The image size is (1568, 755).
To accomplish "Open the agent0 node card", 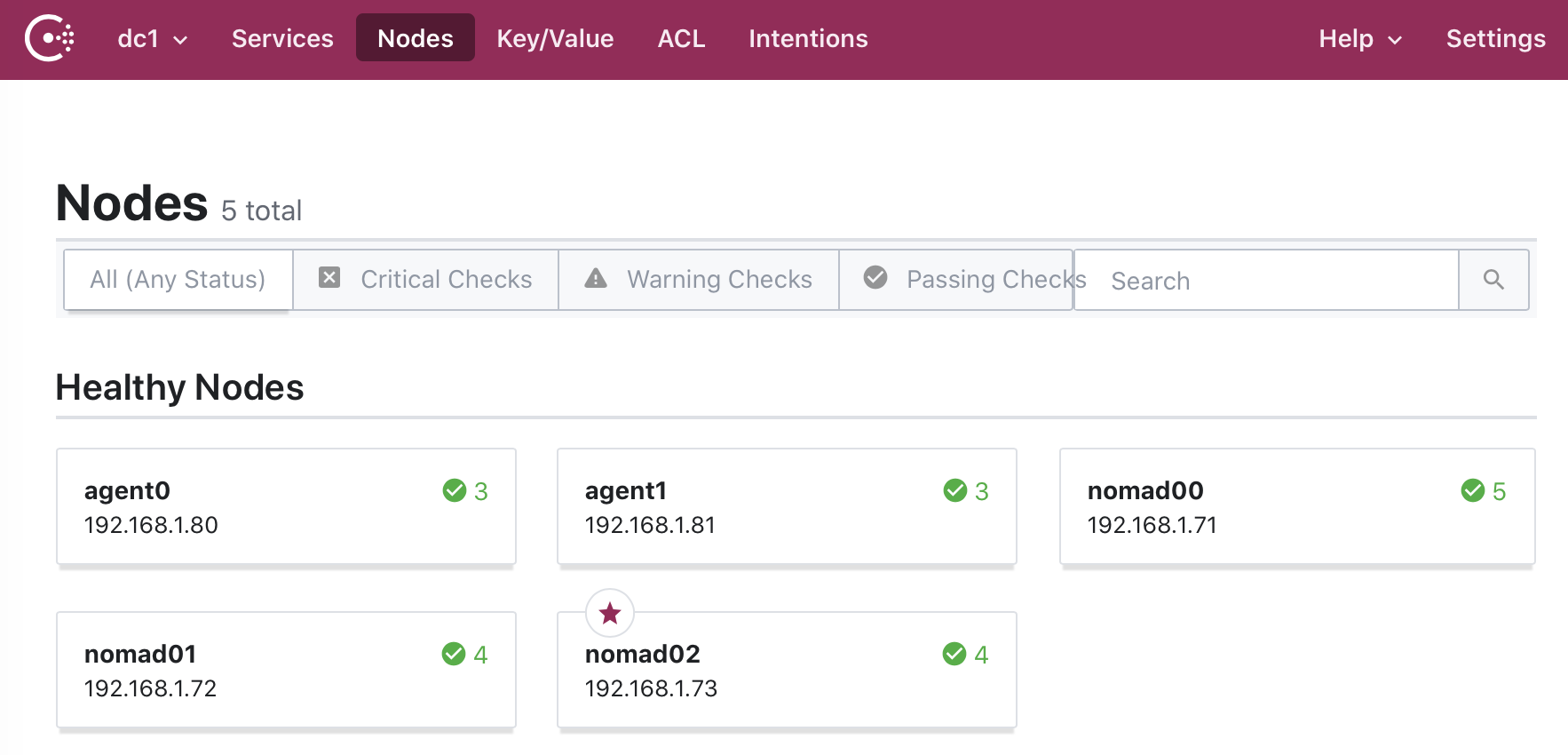I will pos(286,506).
